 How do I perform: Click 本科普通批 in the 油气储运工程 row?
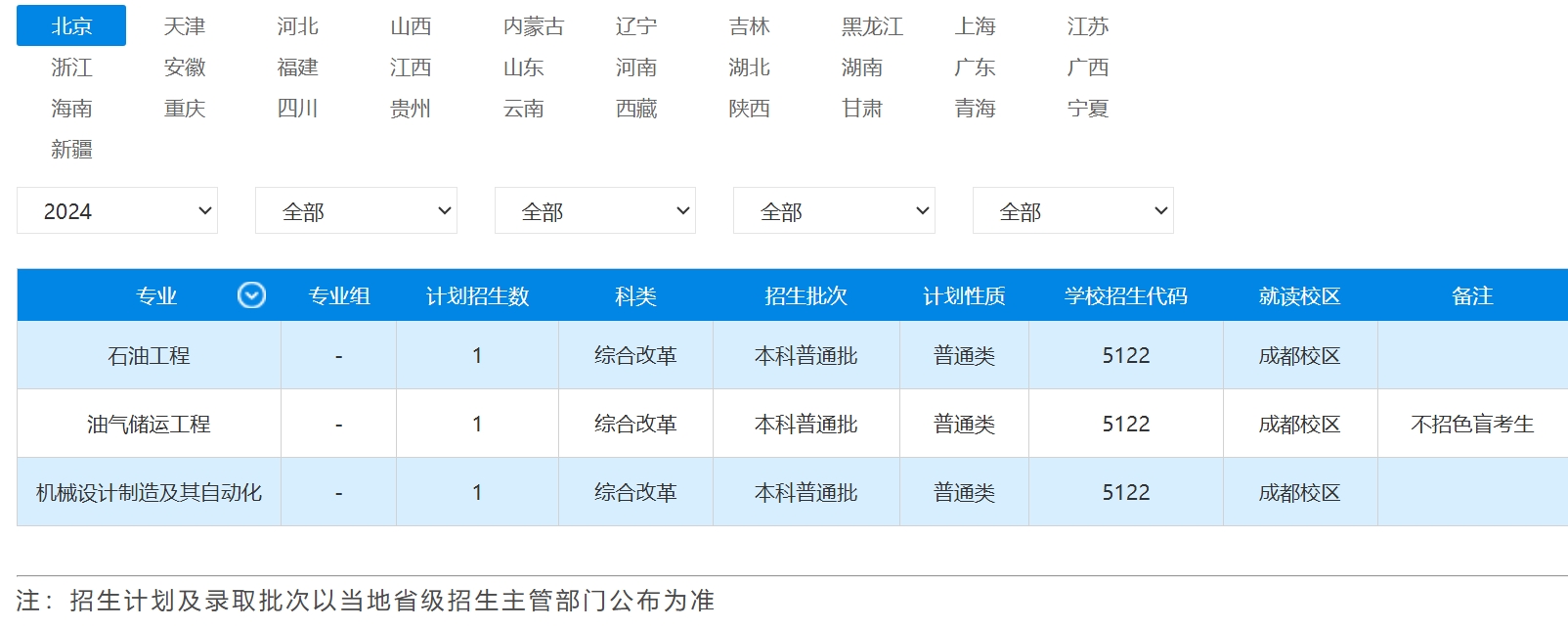[x=806, y=424]
